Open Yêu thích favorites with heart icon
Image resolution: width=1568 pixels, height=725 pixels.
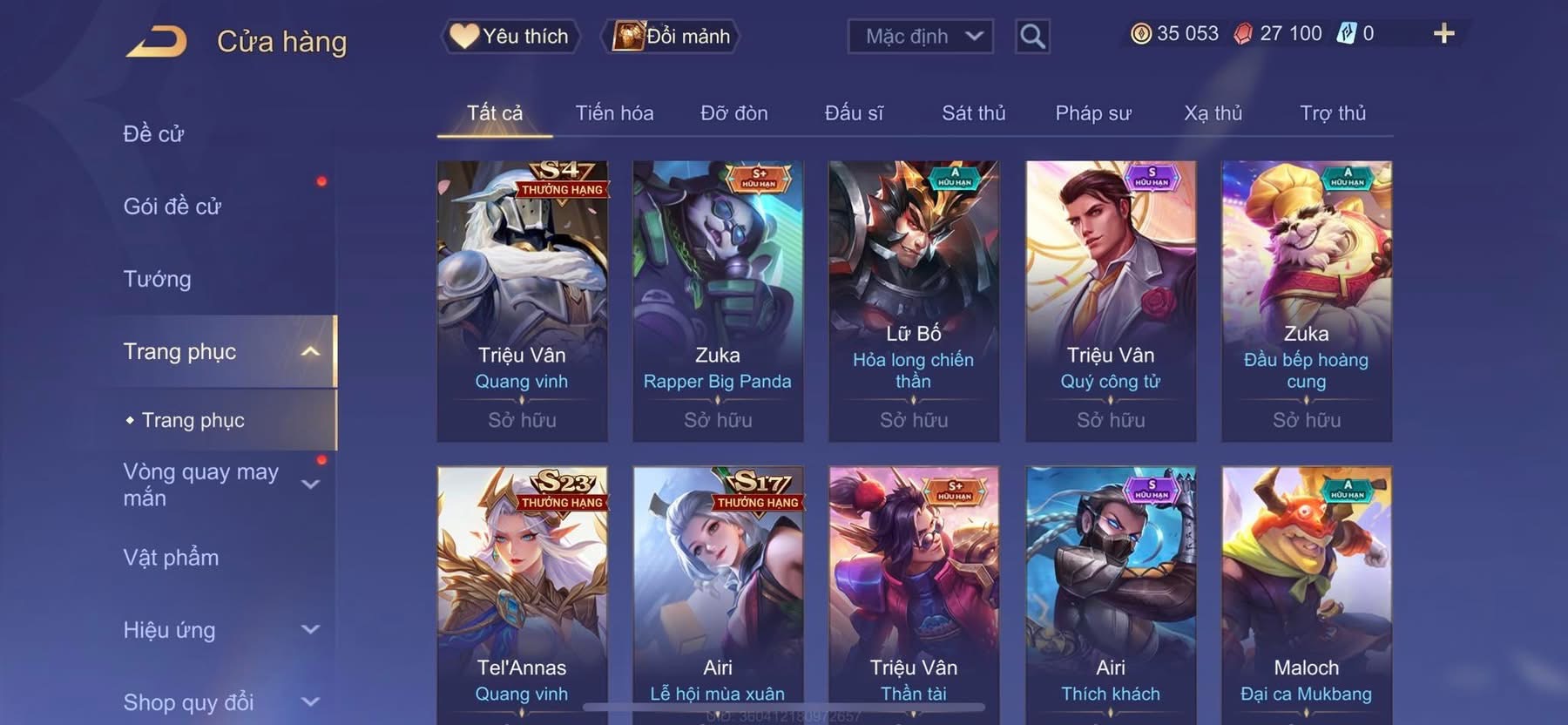[510, 36]
